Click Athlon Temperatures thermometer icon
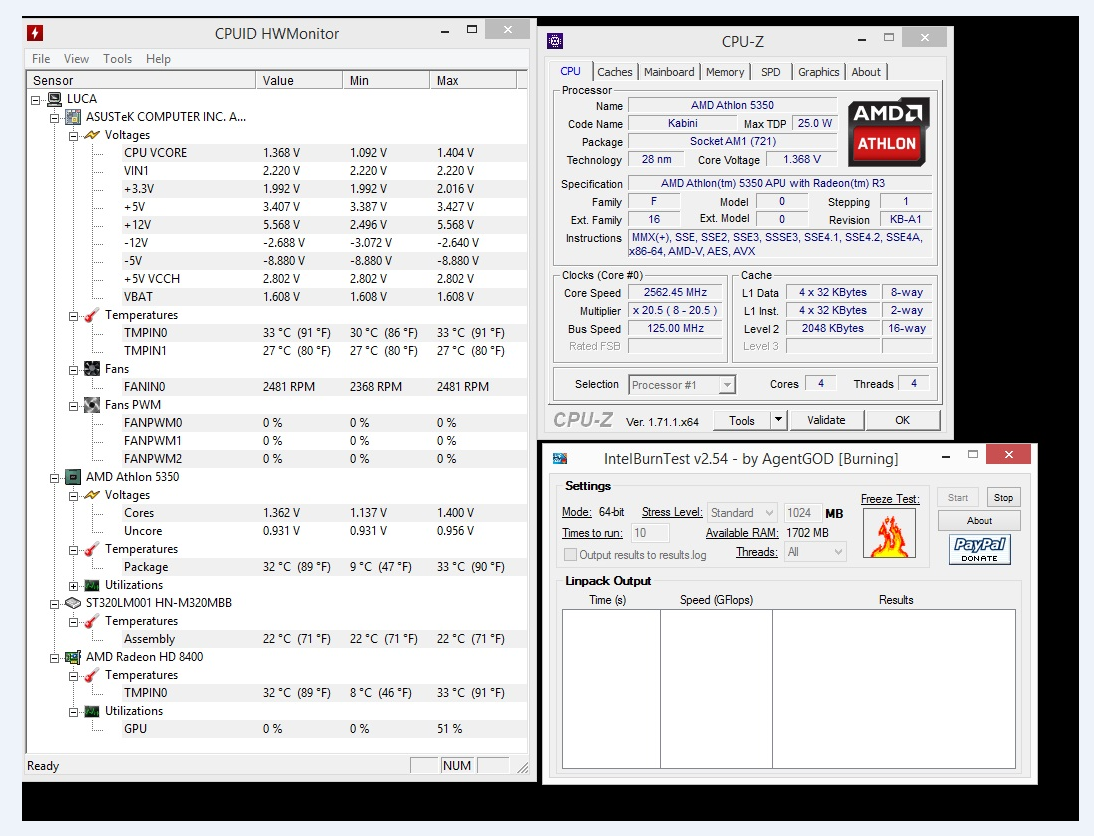 pos(92,549)
